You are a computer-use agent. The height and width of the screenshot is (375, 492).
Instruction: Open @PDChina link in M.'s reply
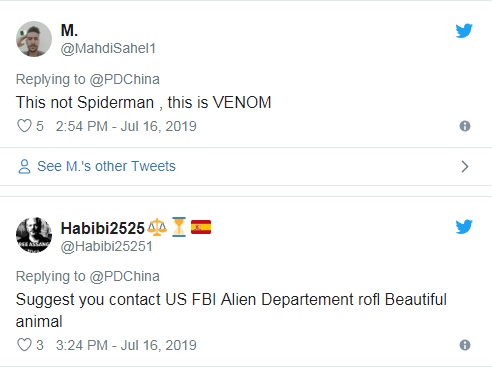pyautogui.click(x=125, y=80)
